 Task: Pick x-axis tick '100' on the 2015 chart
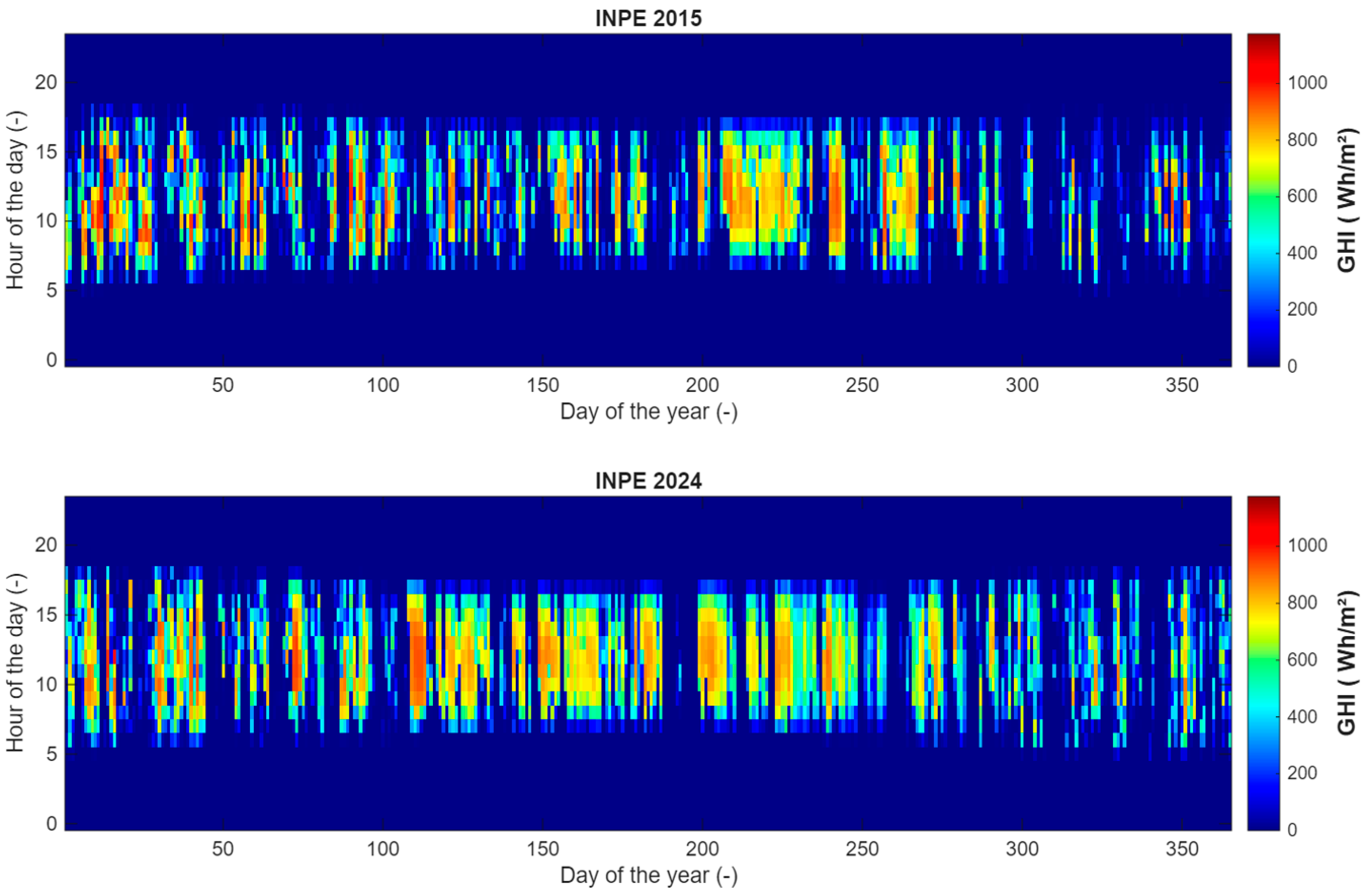tap(383, 385)
